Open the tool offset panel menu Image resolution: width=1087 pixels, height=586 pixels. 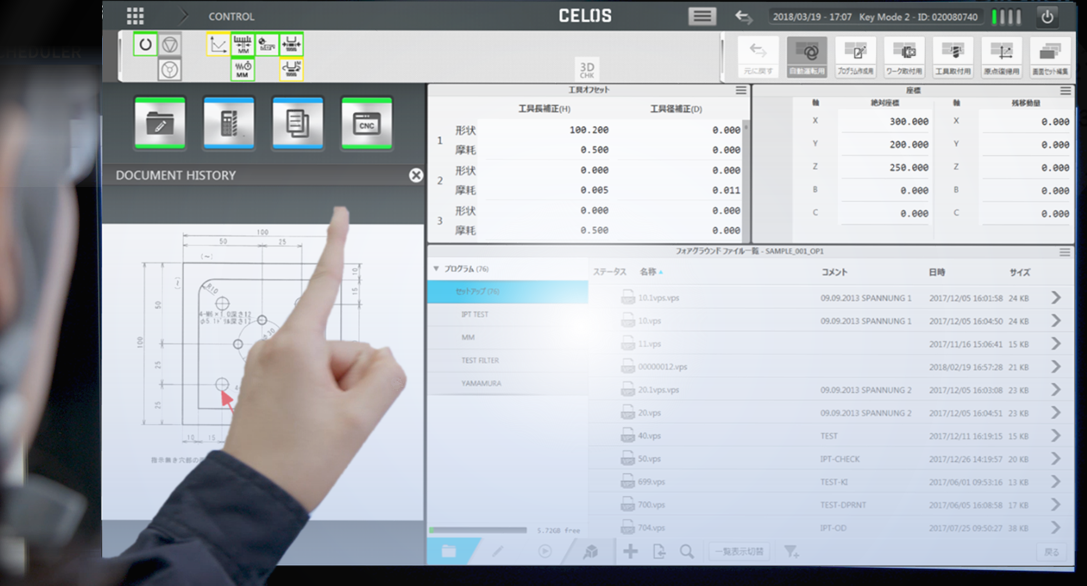(741, 90)
